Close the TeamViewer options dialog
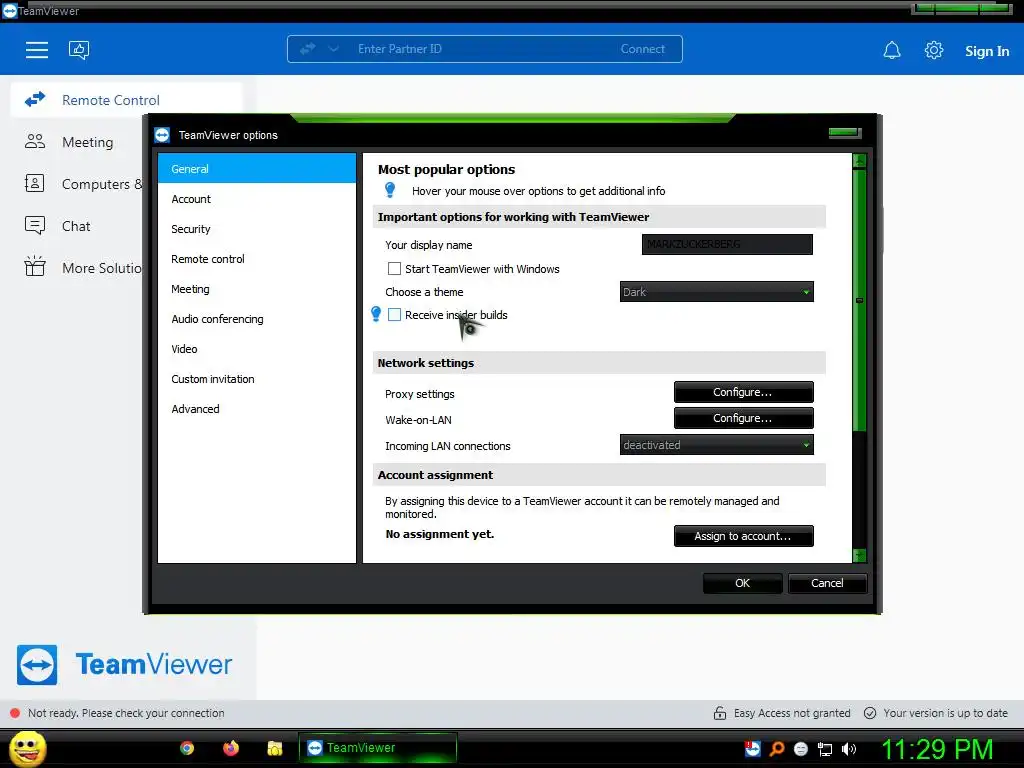Viewport: 1024px width, 768px height. pos(845,133)
